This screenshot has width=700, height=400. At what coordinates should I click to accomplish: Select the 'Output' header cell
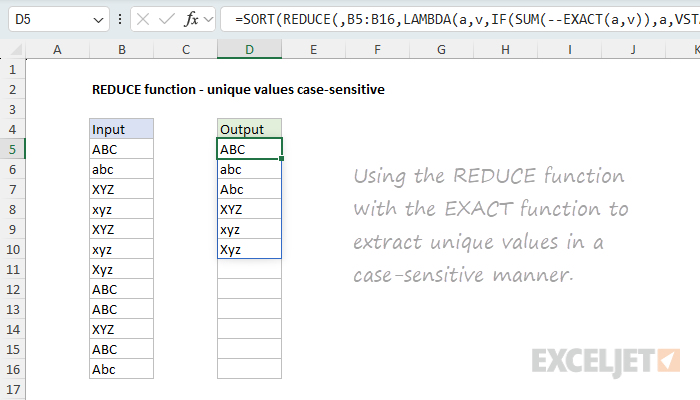250,129
